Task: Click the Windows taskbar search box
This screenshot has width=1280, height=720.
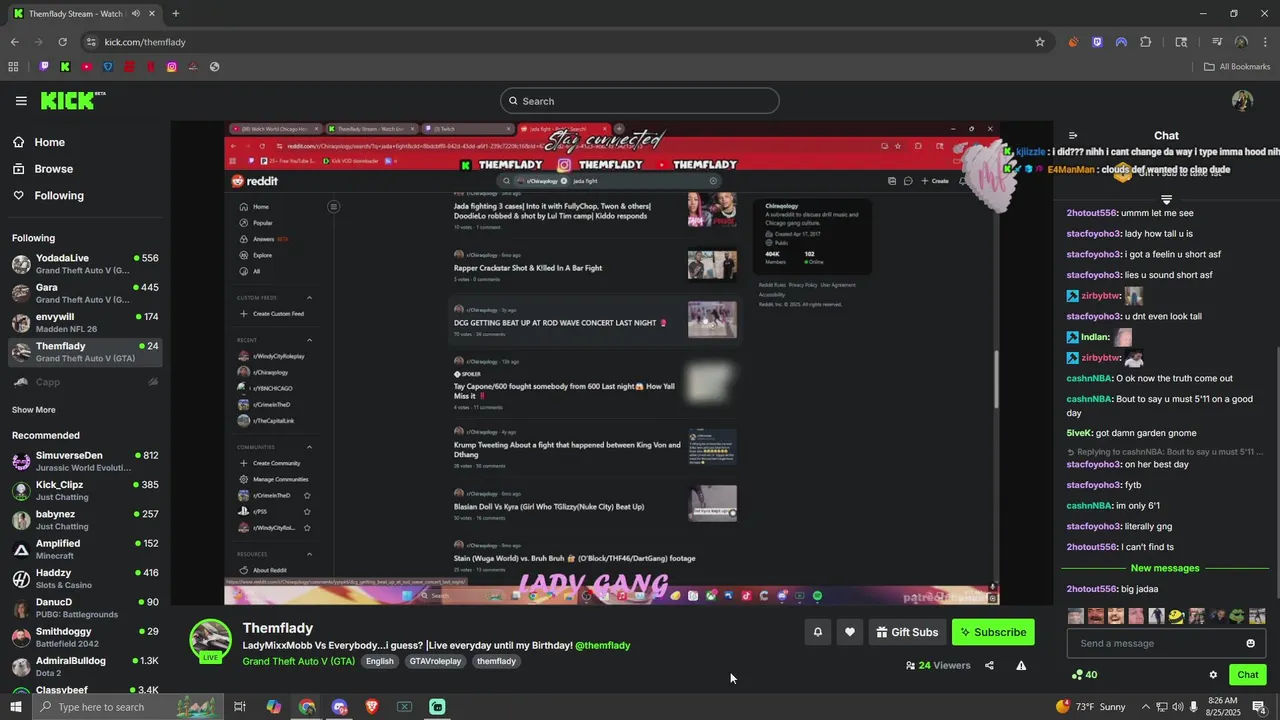Action: point(128,707)
